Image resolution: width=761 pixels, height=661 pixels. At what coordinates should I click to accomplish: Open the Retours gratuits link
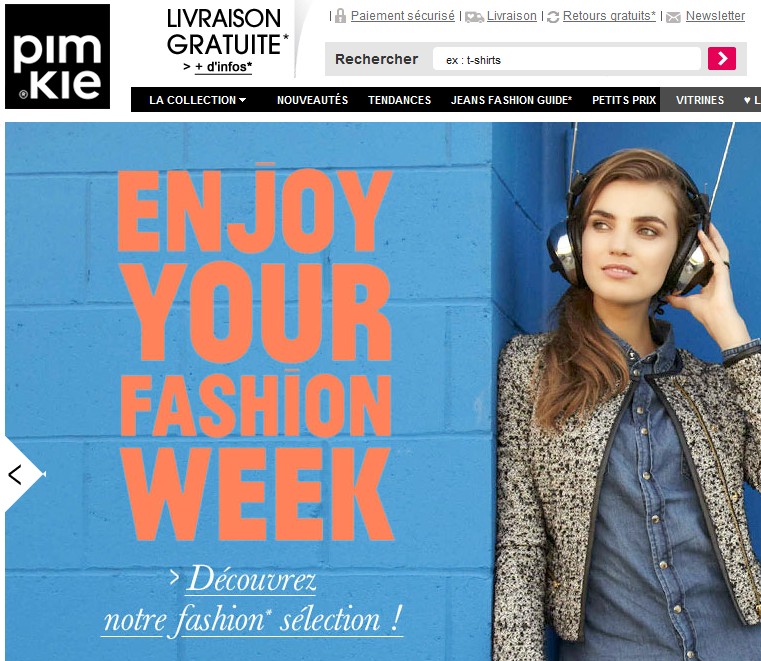click(609, 16)
